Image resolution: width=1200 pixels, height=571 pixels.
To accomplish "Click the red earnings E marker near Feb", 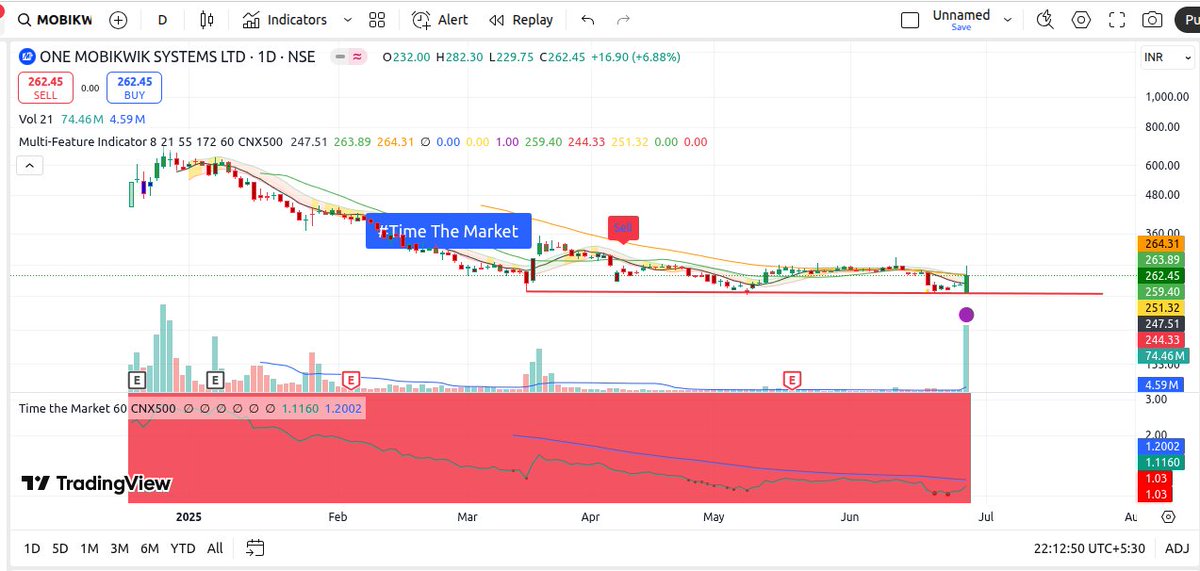I will (351, 379).
